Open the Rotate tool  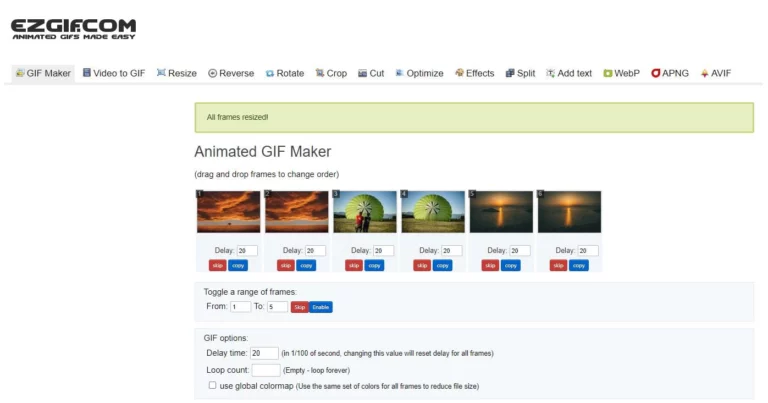[285, 73]
